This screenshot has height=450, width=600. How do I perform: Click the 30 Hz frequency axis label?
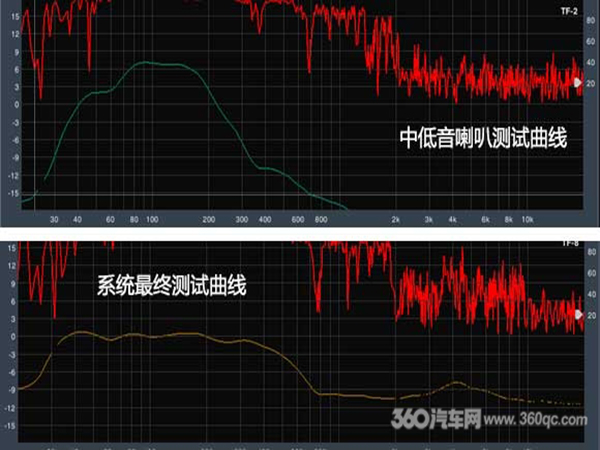point(54,218)
